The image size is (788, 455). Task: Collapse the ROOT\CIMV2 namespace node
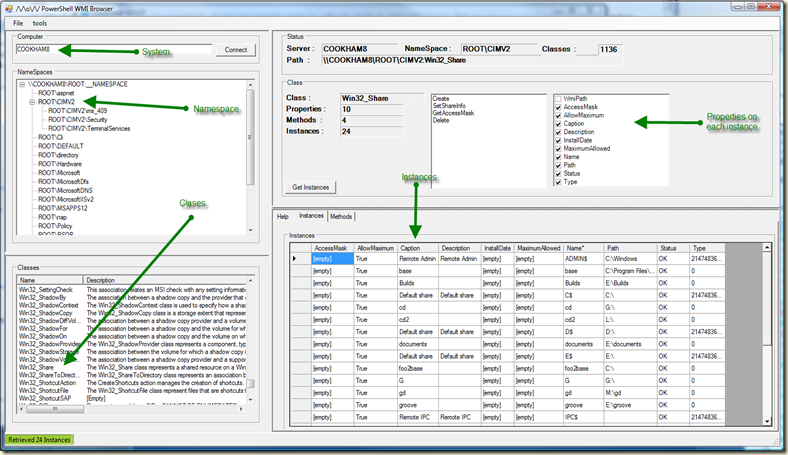click(x=31, y=101)
